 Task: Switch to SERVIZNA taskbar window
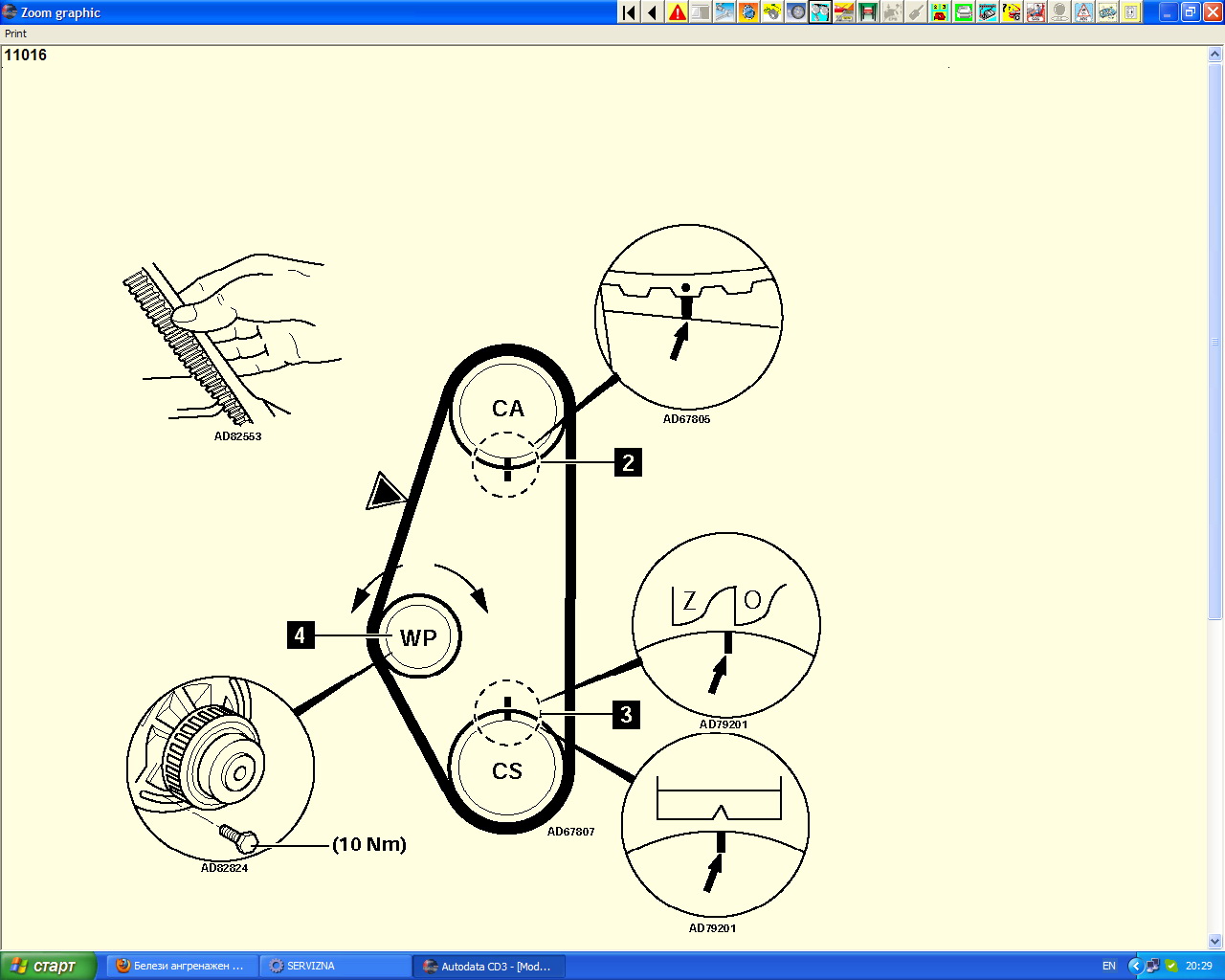(335, 966)
